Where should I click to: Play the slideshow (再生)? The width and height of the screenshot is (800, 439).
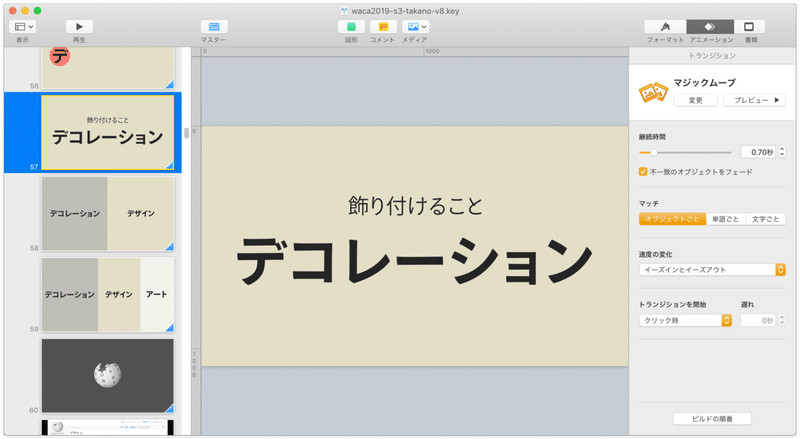coord(79,27)
